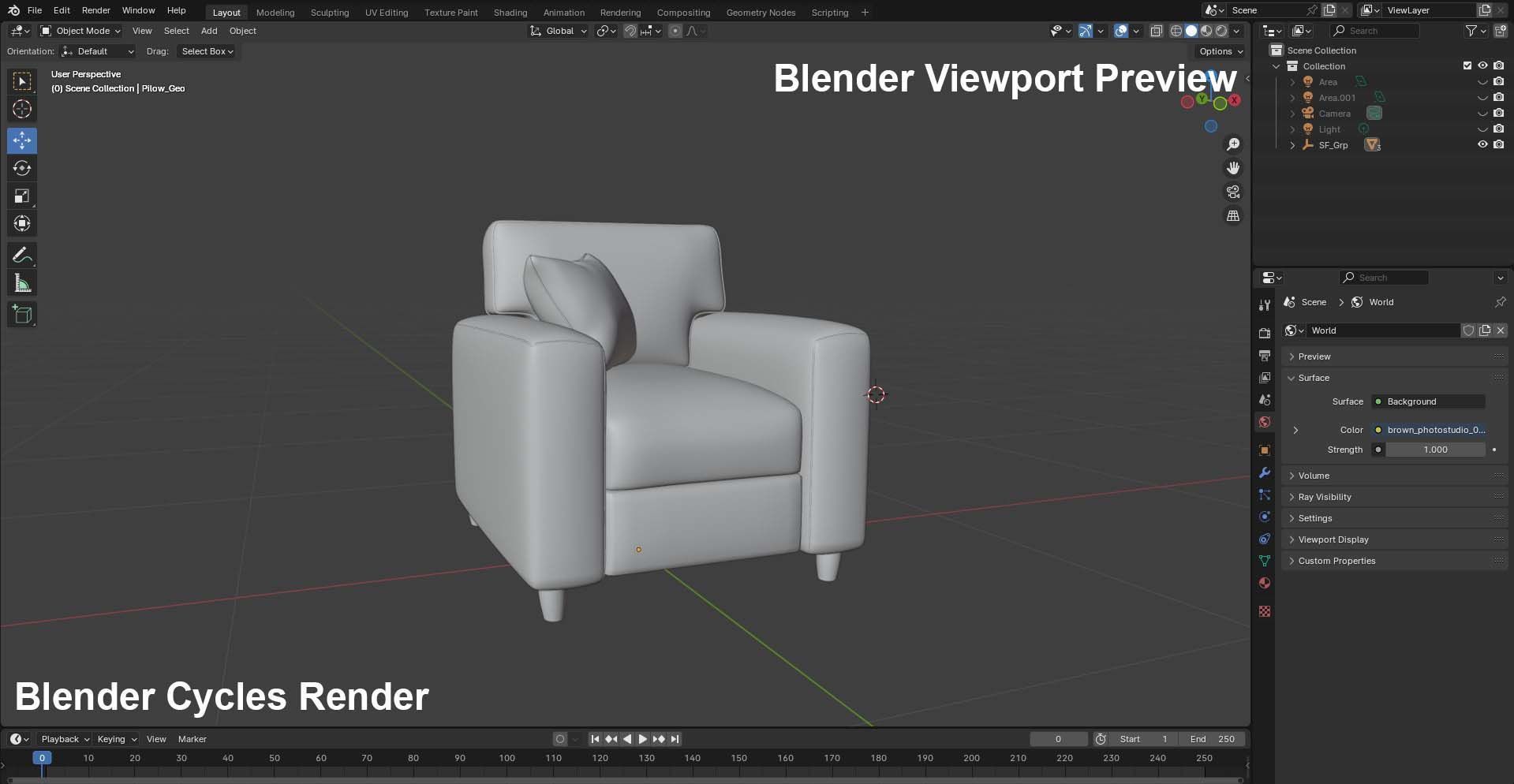Switch perspective/orthographic with the grid icon
This screenshot has height=784, width=1514.
(x=1233, y=215)
